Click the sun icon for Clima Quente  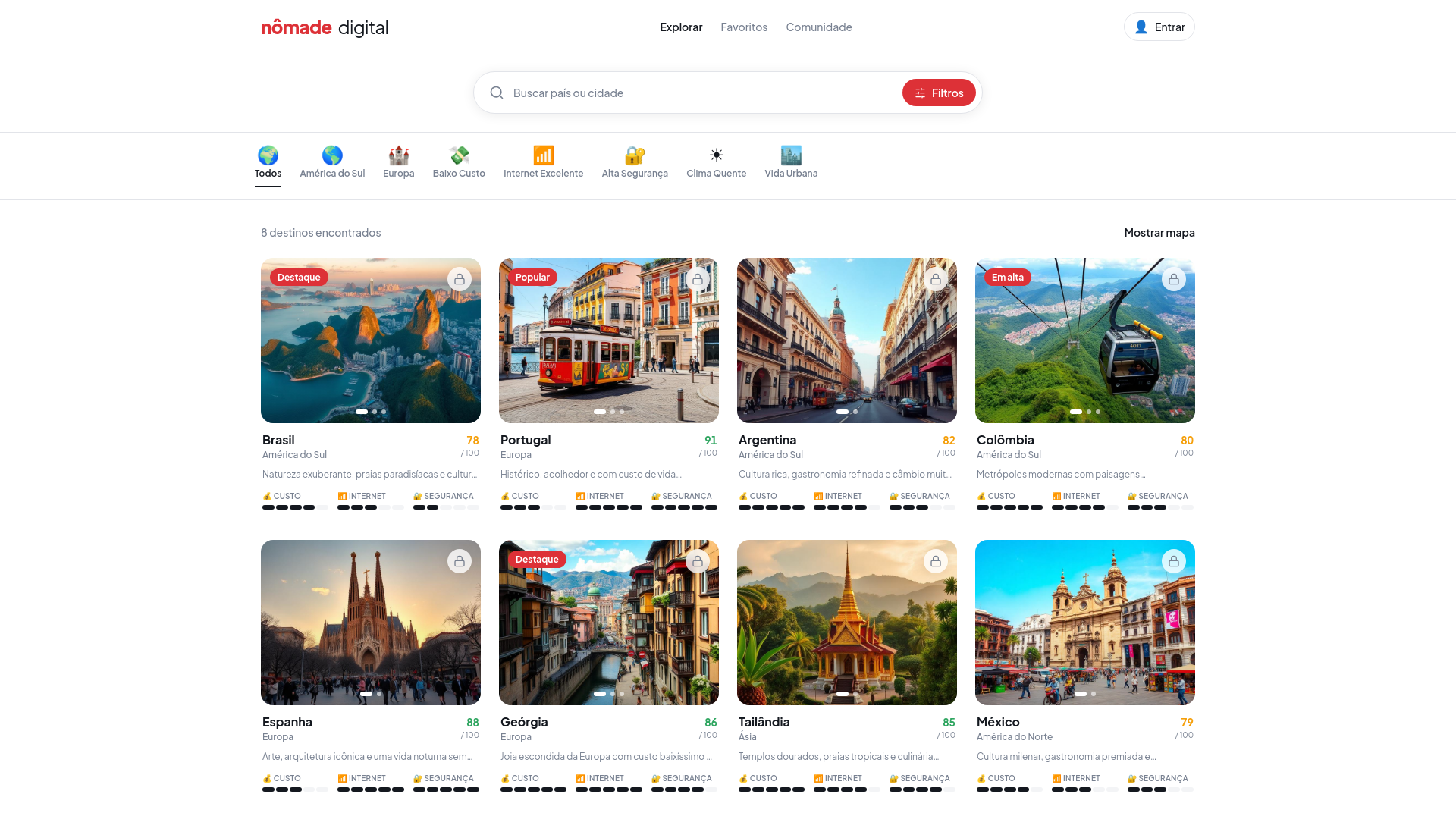coord(717,155)
